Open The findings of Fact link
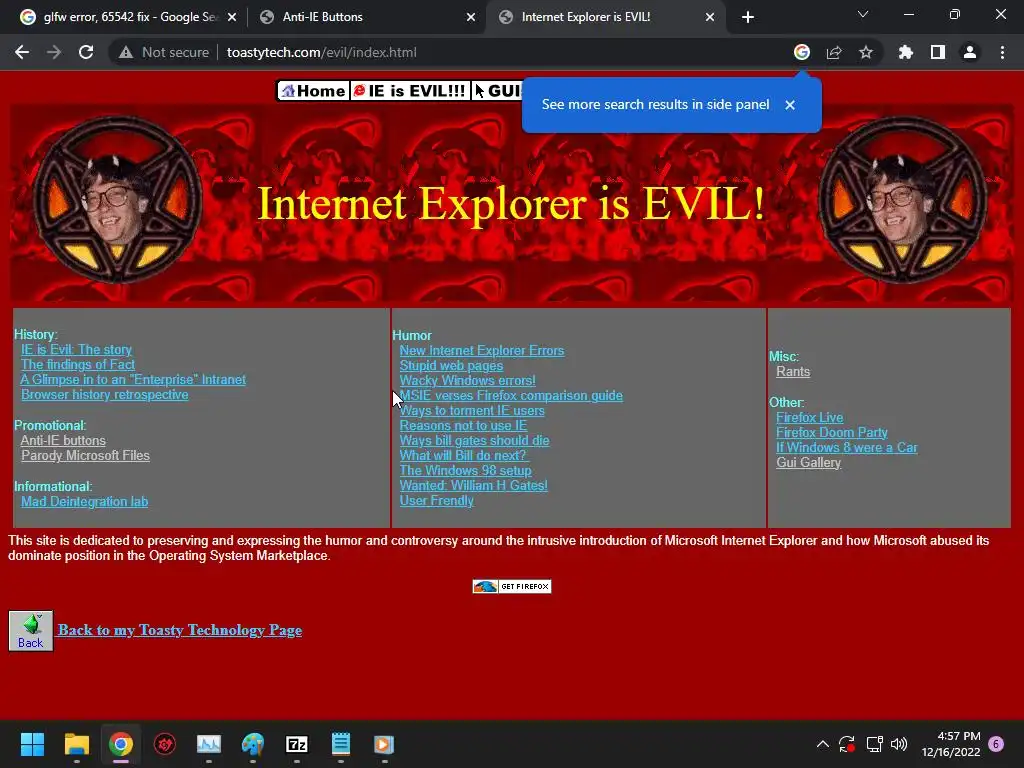The height and width of the screenshot is (768, 1024). (x=78, y=364)
